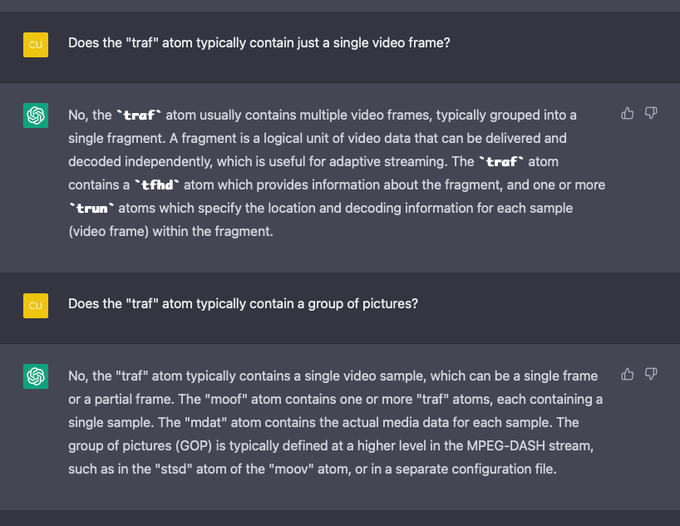Click the first `traf` code word in the first answer
Image resolution: width=680 pixels, height=526 pixels.
(x=138, y=116)
